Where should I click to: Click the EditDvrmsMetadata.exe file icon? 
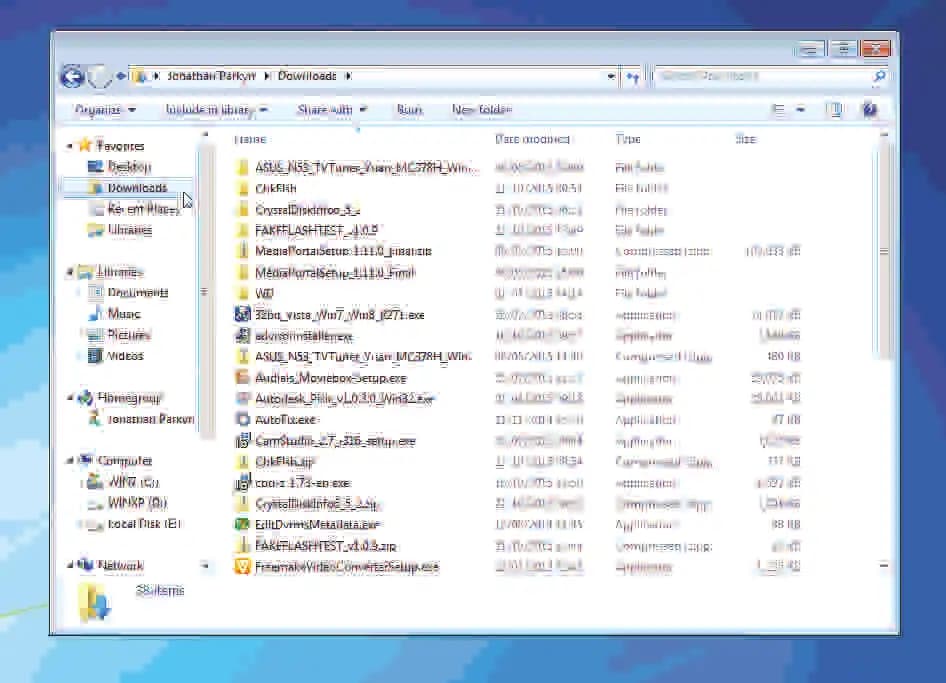(x=241, y=524)
